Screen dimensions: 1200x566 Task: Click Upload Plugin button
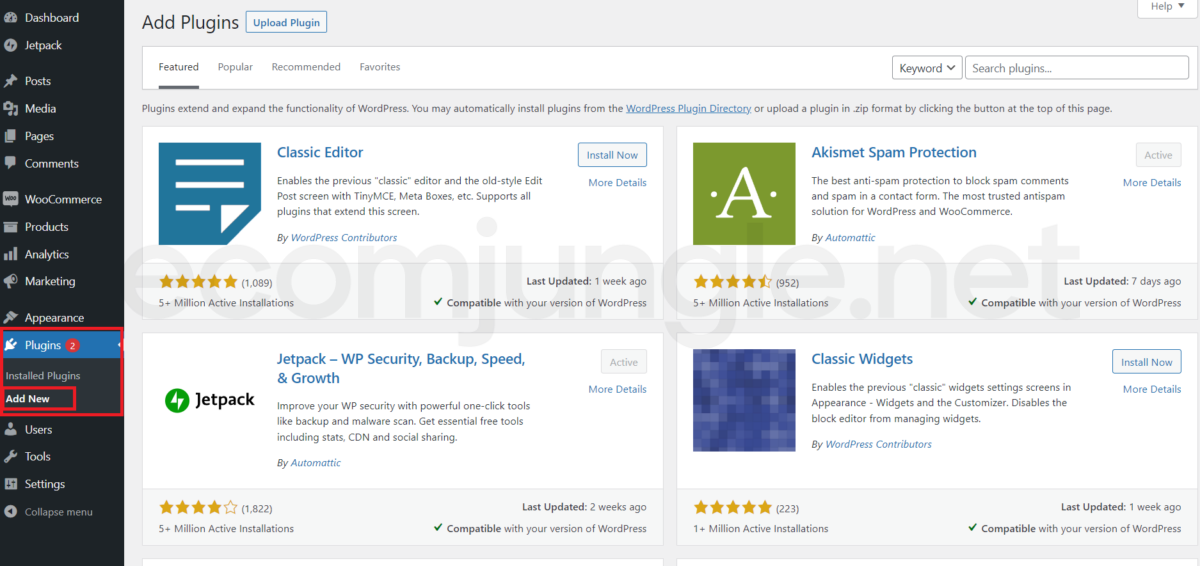coord(286,22)
